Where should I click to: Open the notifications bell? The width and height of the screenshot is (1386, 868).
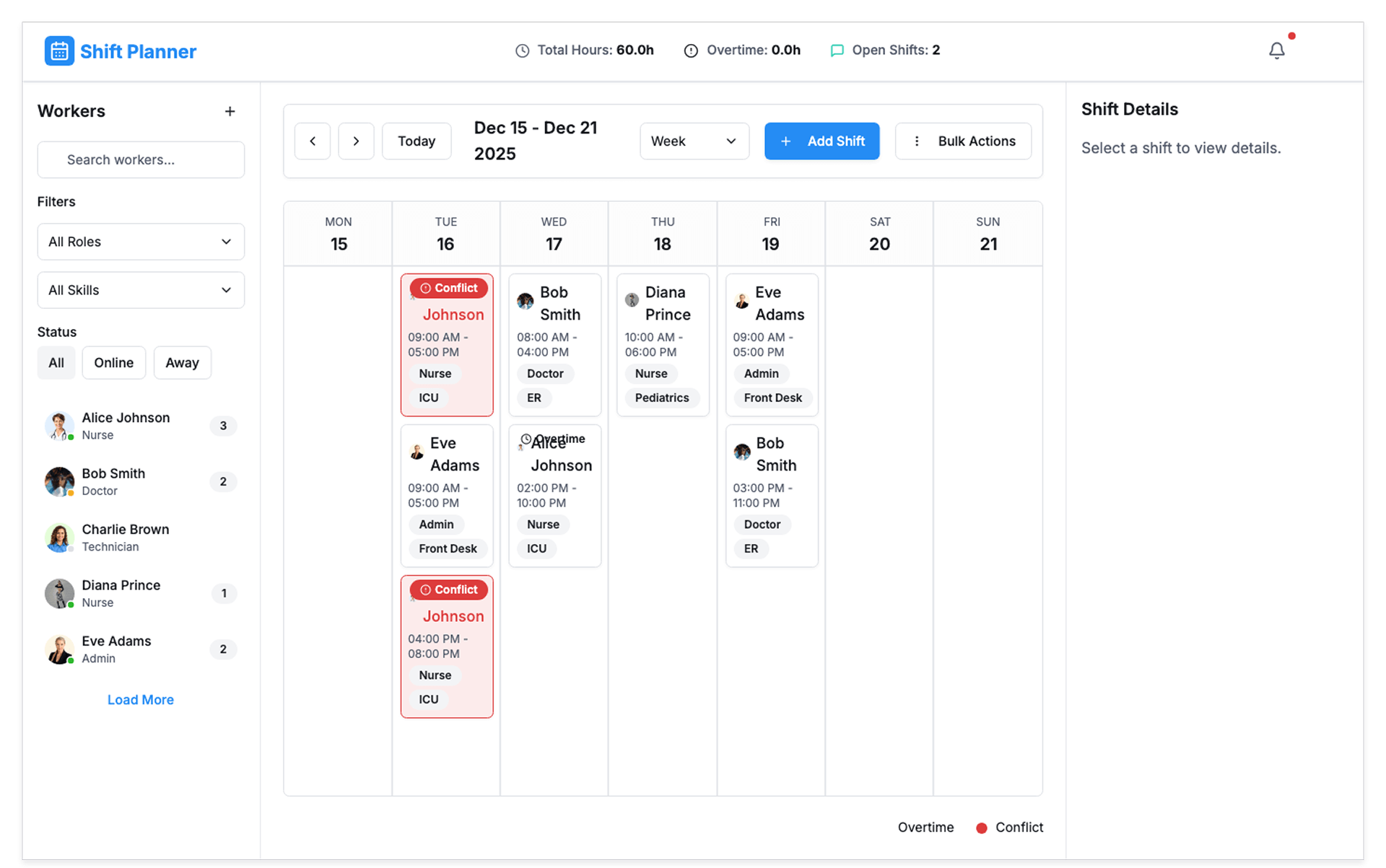[x=1276, y=51]
